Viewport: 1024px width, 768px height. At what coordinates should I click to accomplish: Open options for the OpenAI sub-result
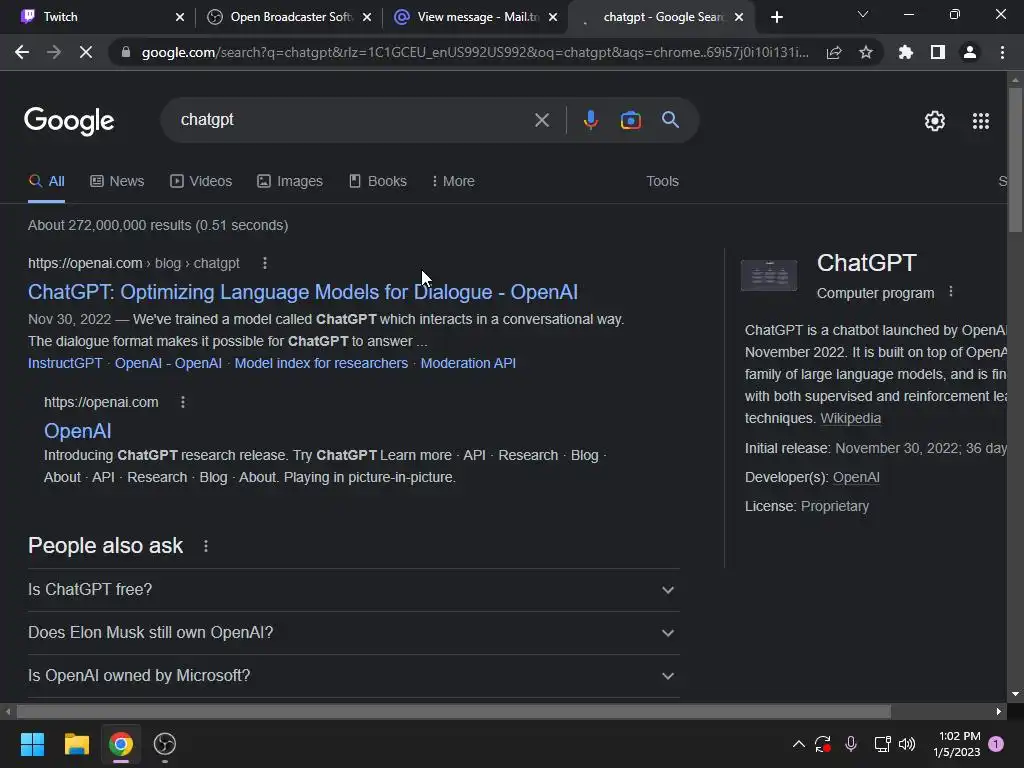[183, 402]
